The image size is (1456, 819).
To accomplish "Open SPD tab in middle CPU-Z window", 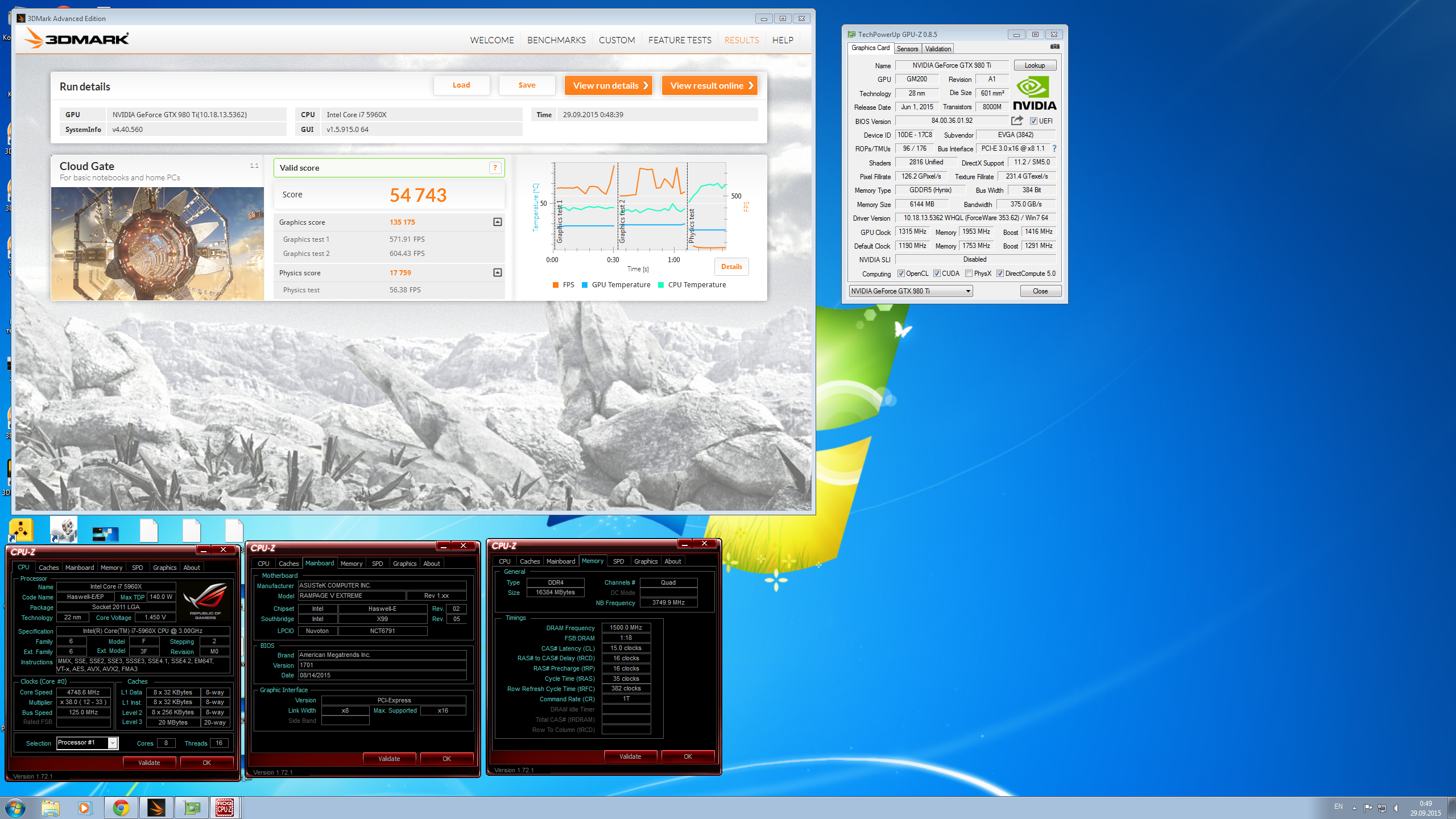I will pyautogui.click(x=377, y=564).
